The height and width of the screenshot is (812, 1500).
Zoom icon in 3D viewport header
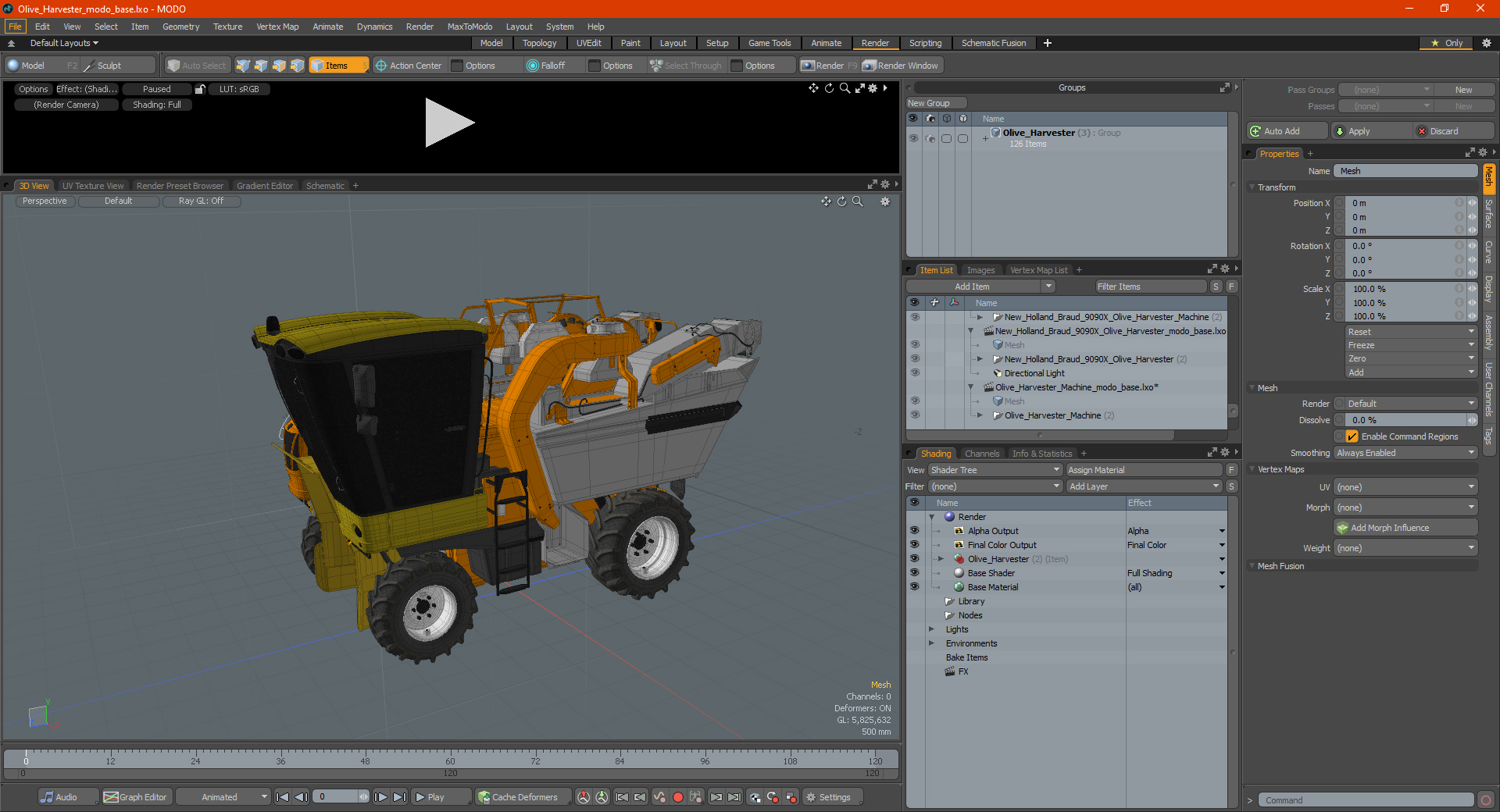(858, 201)
